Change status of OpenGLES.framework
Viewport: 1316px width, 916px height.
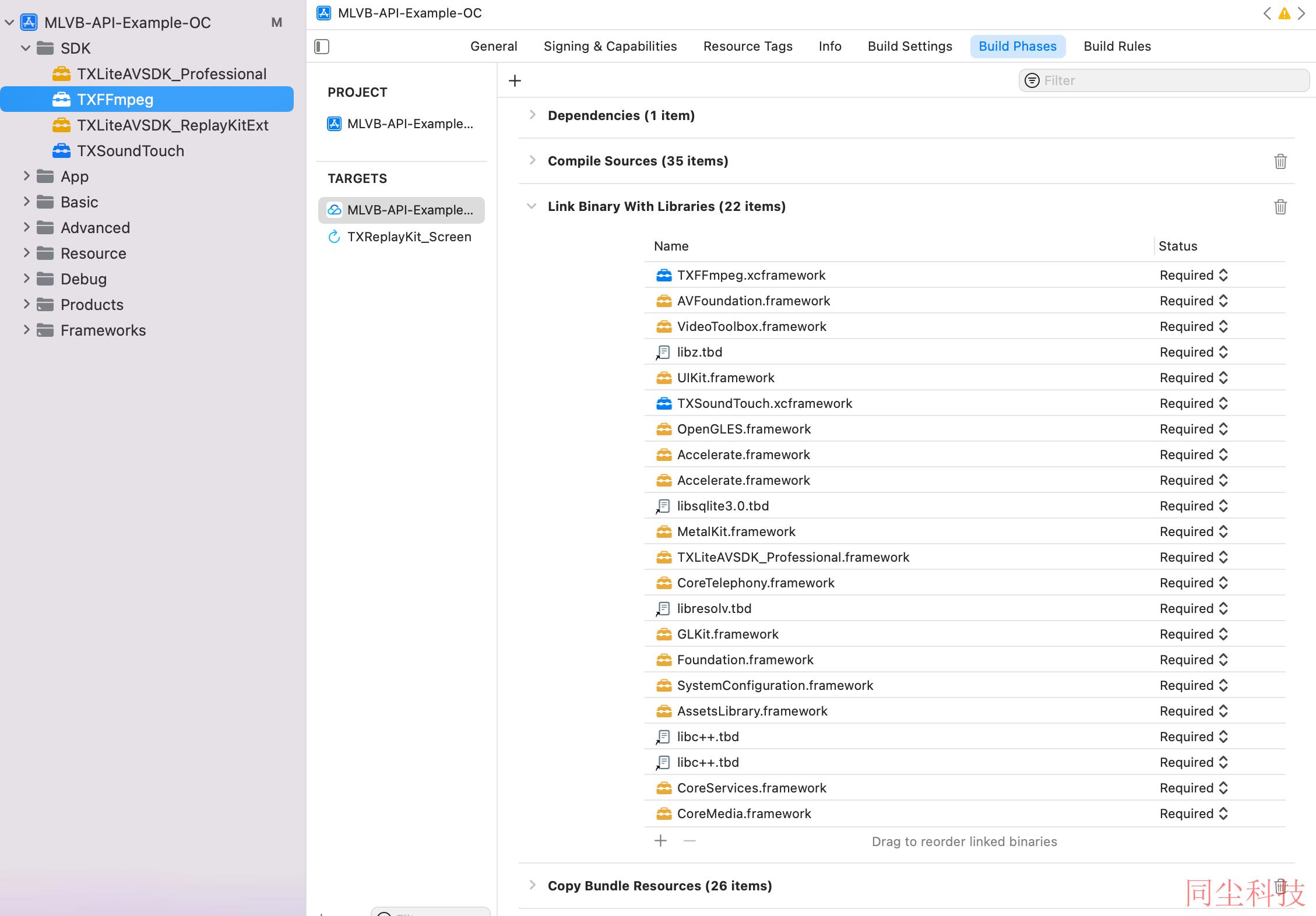pos(1194,429)
